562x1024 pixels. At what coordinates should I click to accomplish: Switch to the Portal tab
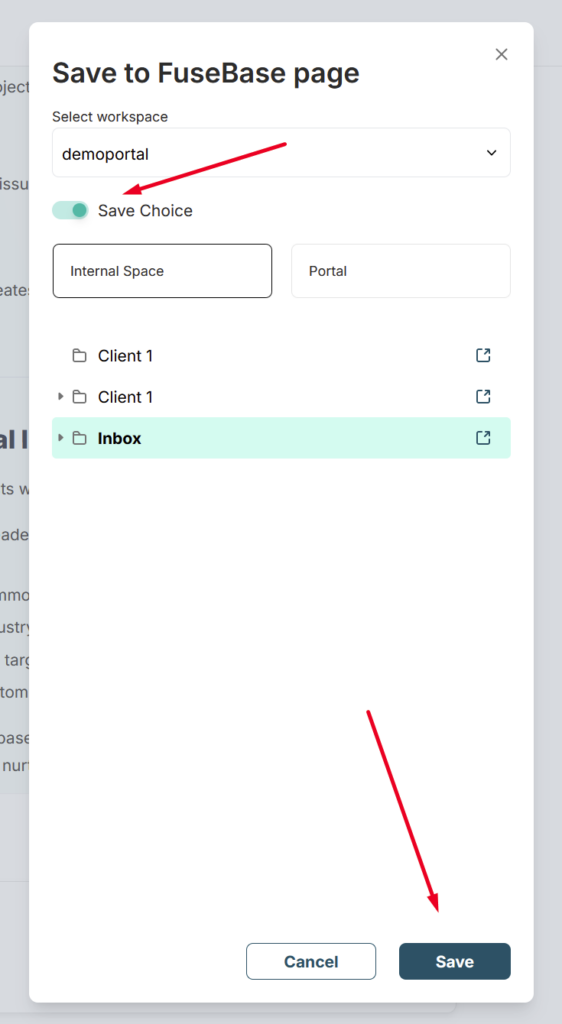pyautogui.click(x=401, y=271)
